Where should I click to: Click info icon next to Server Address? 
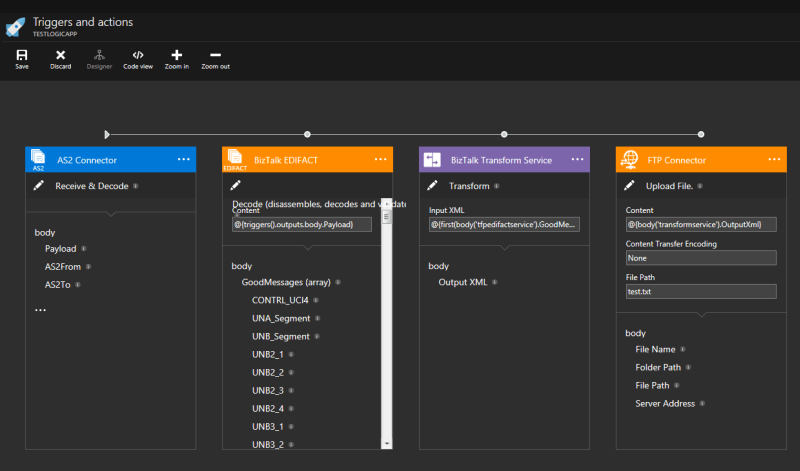pyautogui.click(x=703, y=403)
